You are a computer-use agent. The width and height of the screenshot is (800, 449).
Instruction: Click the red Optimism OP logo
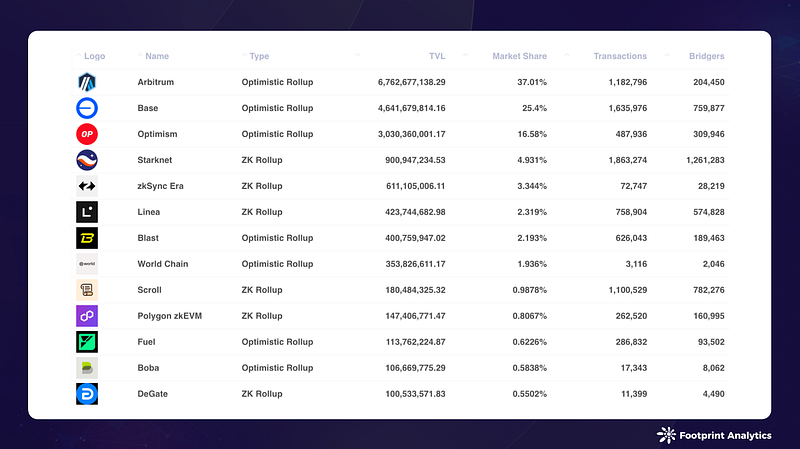click(x=87, y=134)
